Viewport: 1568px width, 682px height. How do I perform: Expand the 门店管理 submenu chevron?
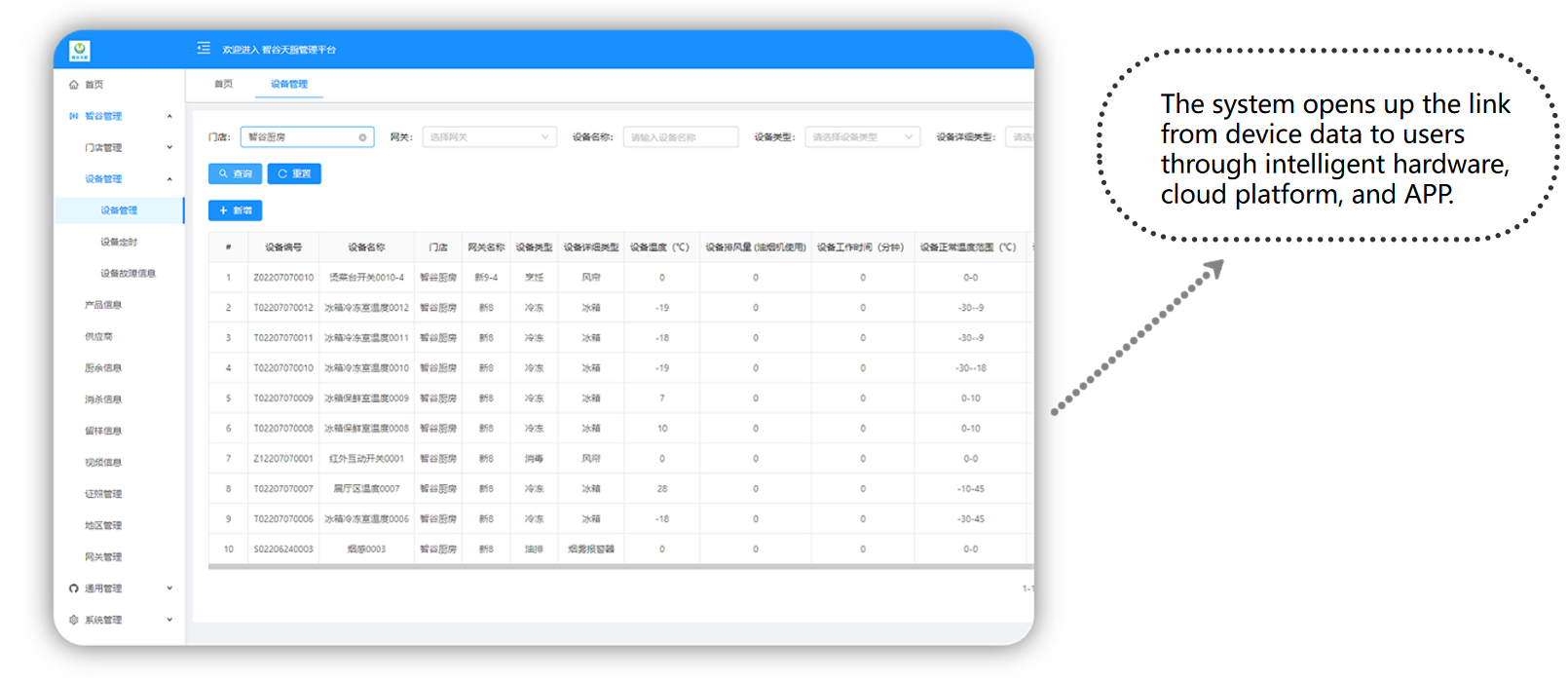pos(169,148)
